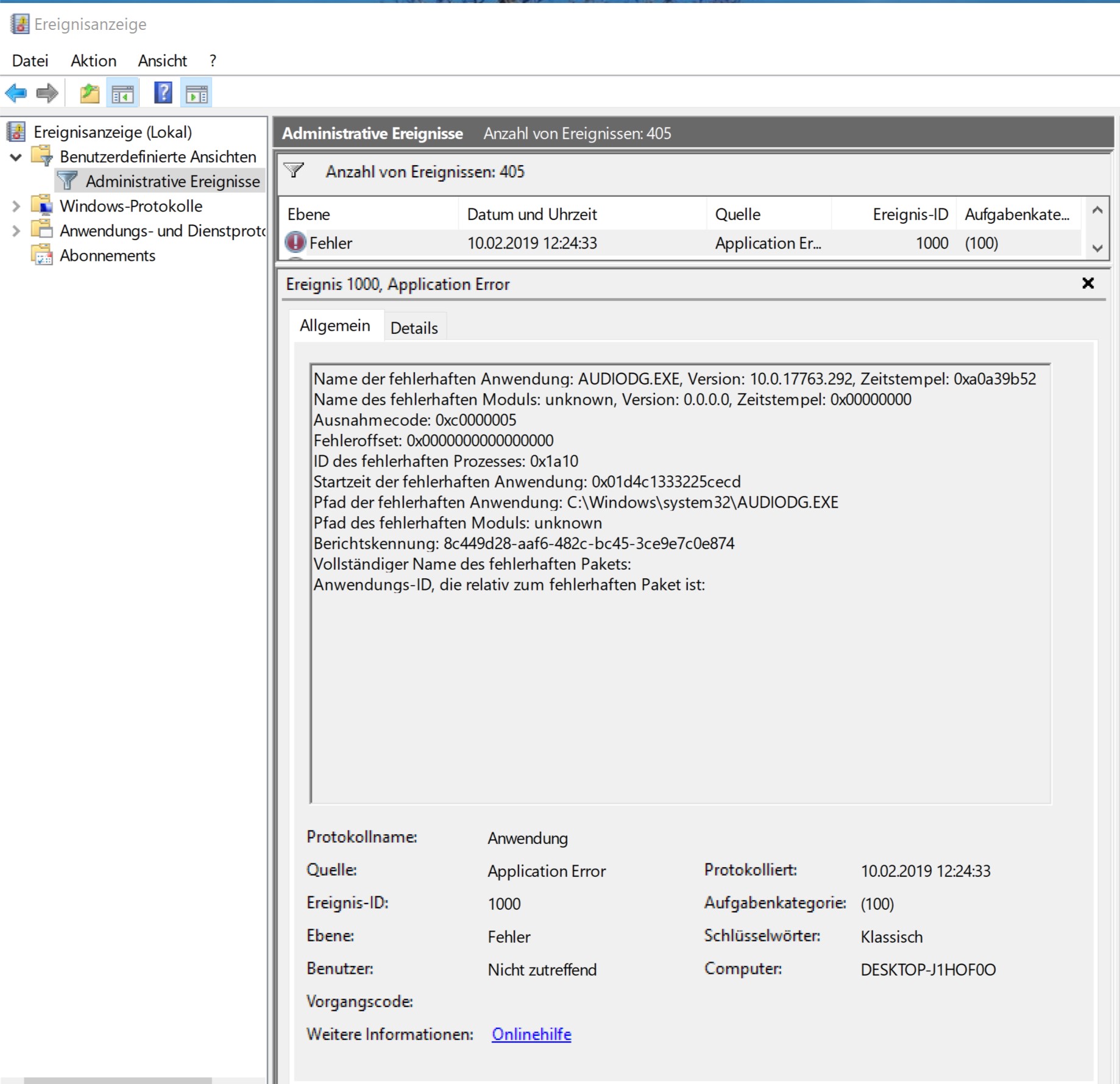Select Ereignisanzeige (Lokal) tree root
This screenshot has width=1120, height=1084.
click(x=113, y=132)
